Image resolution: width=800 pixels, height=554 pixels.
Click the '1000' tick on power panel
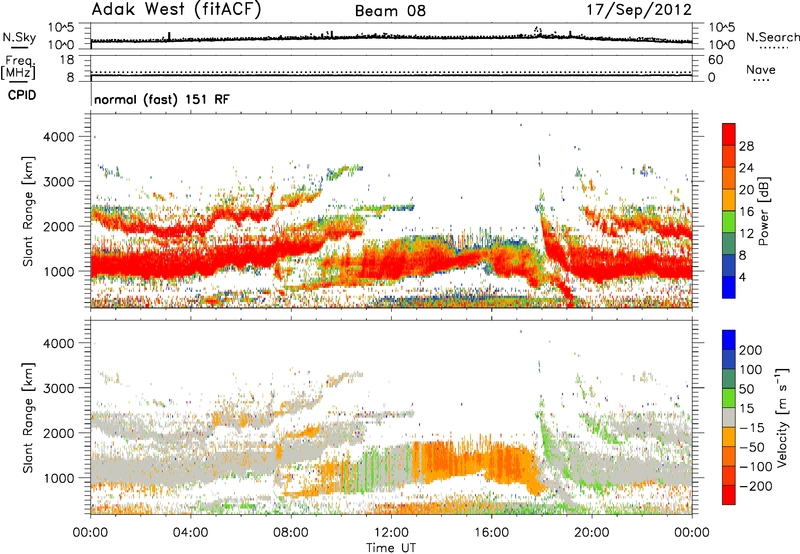click(59, 271)
